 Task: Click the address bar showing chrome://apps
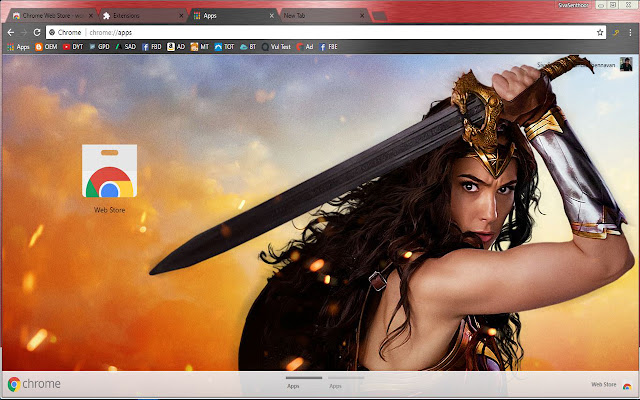point(327,32)
